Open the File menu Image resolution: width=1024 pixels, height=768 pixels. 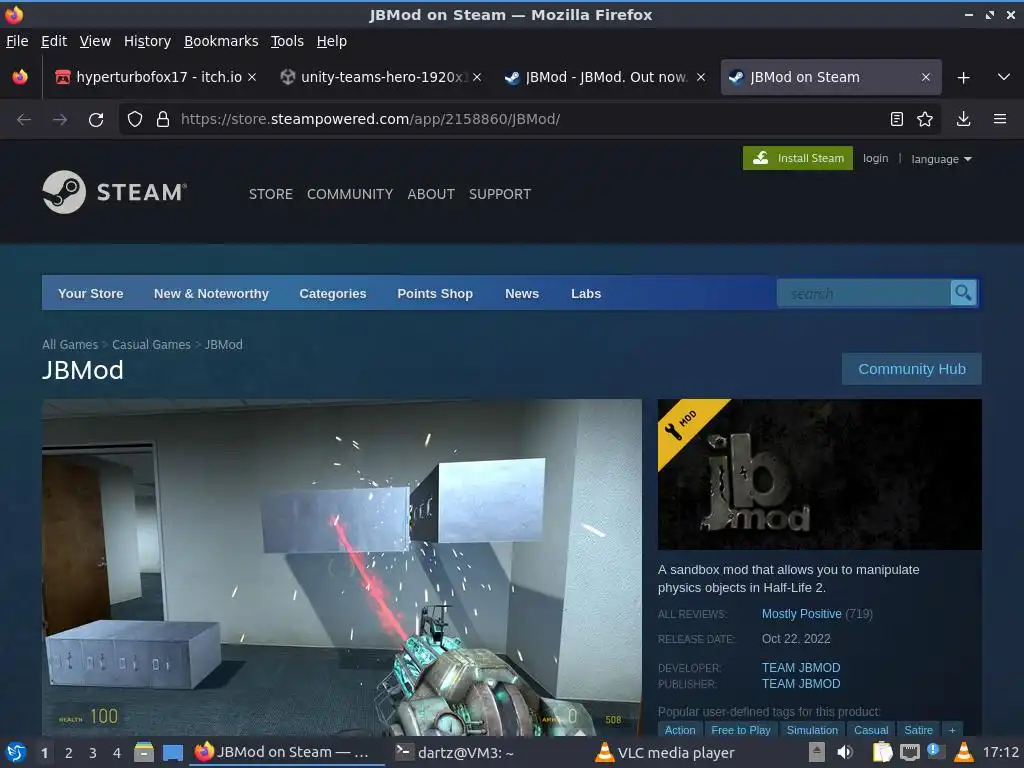coord(17,41)
